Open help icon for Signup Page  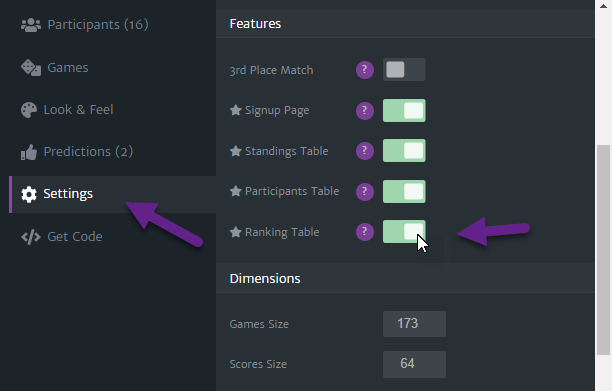pos(365,110)
